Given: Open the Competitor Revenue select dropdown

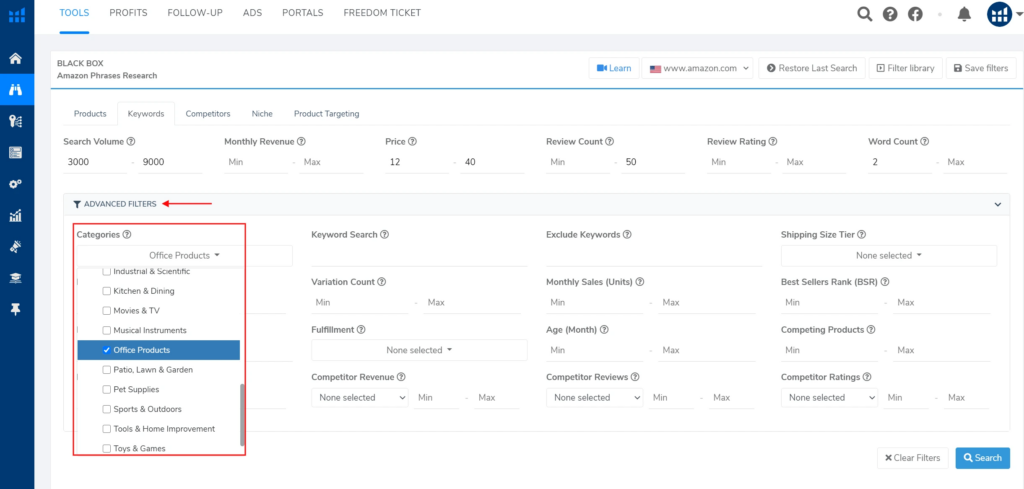Looking at the screenshot, I should click(360, 397).
